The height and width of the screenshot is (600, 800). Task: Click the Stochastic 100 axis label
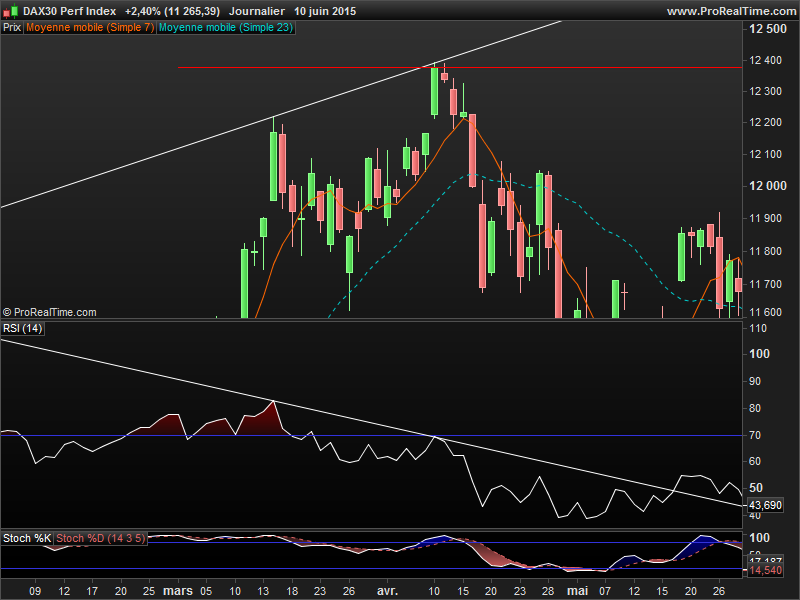coord(759,538)
